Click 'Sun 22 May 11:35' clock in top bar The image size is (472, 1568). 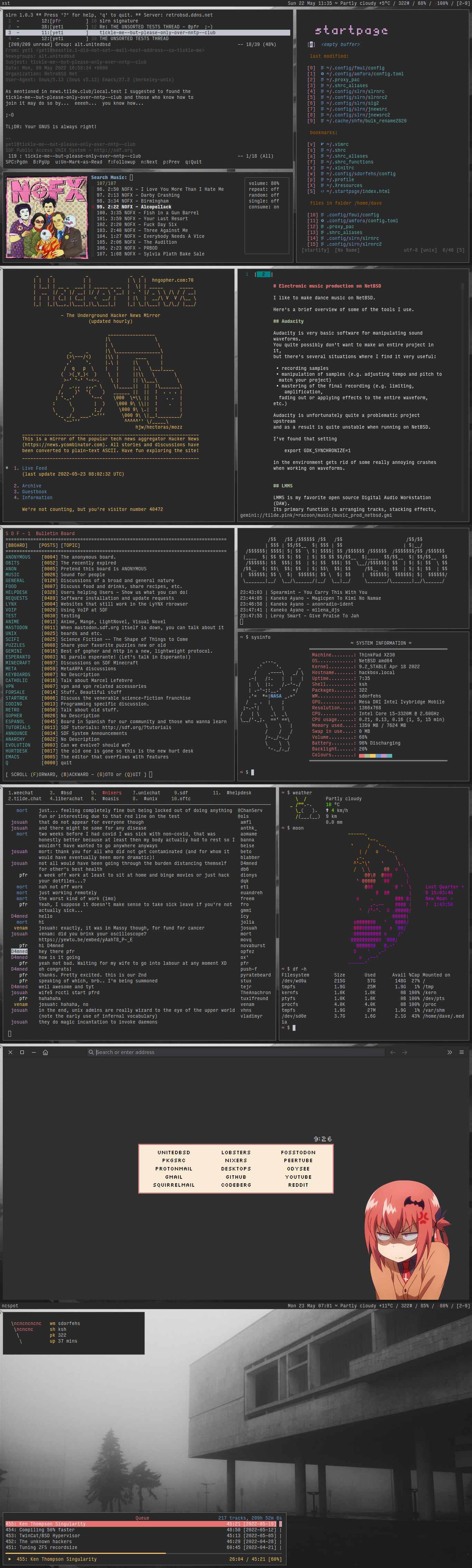pos(310,3)
